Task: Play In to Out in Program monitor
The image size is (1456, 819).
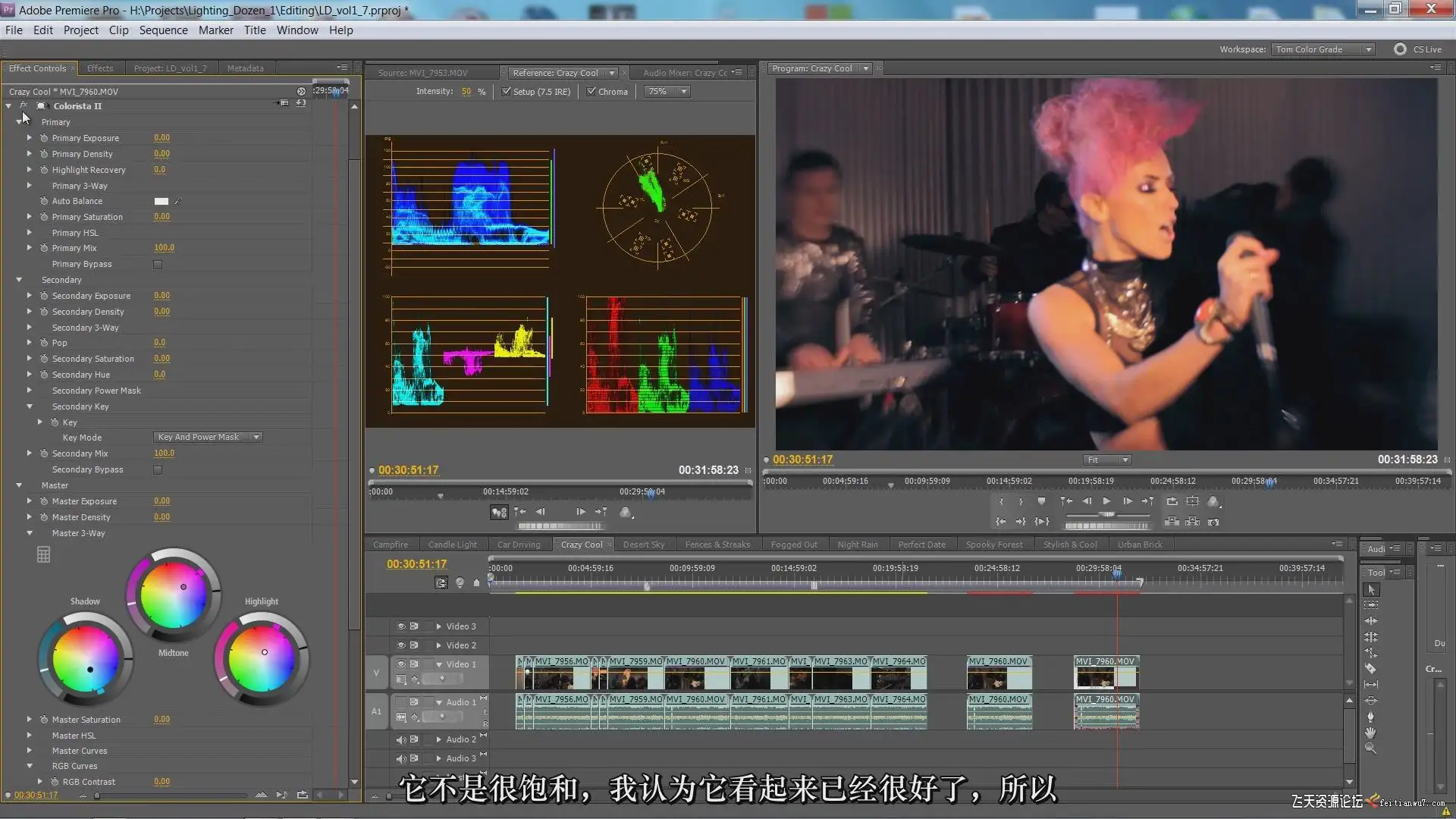Action: pyautogui.click(x=1042, y=522)
